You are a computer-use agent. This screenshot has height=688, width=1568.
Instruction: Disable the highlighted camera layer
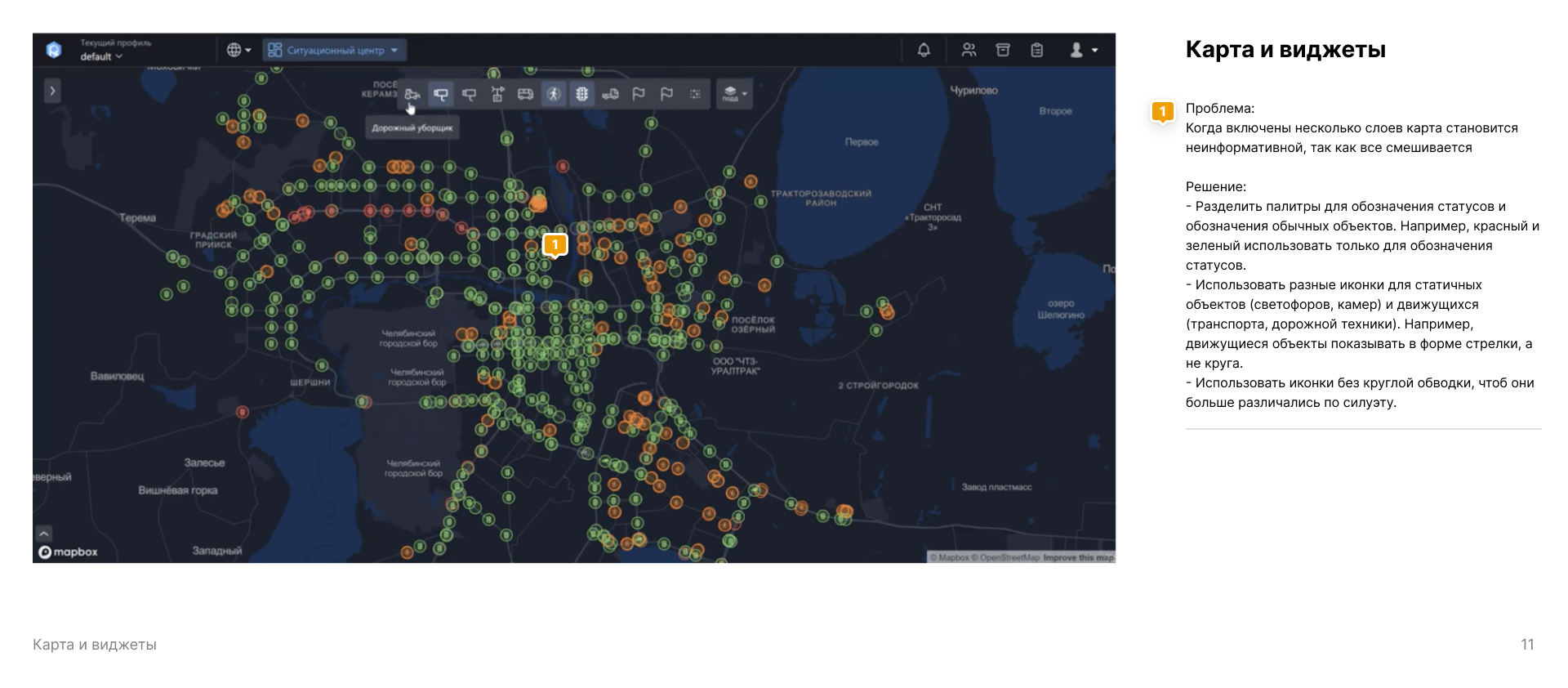pyautogui.click(x=440, y=95)
